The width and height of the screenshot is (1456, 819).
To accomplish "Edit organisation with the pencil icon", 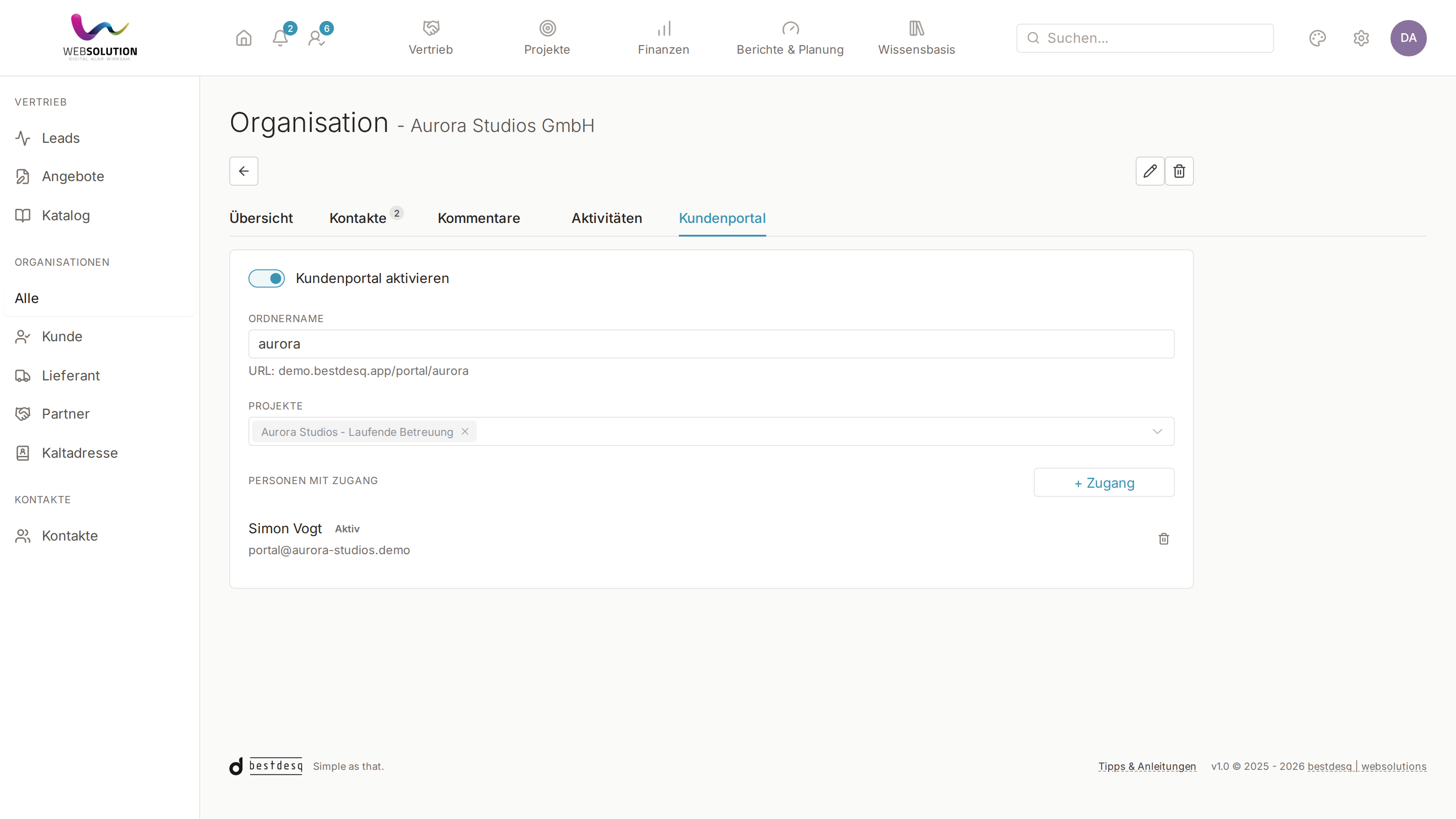I will (x=1150, y=171).
